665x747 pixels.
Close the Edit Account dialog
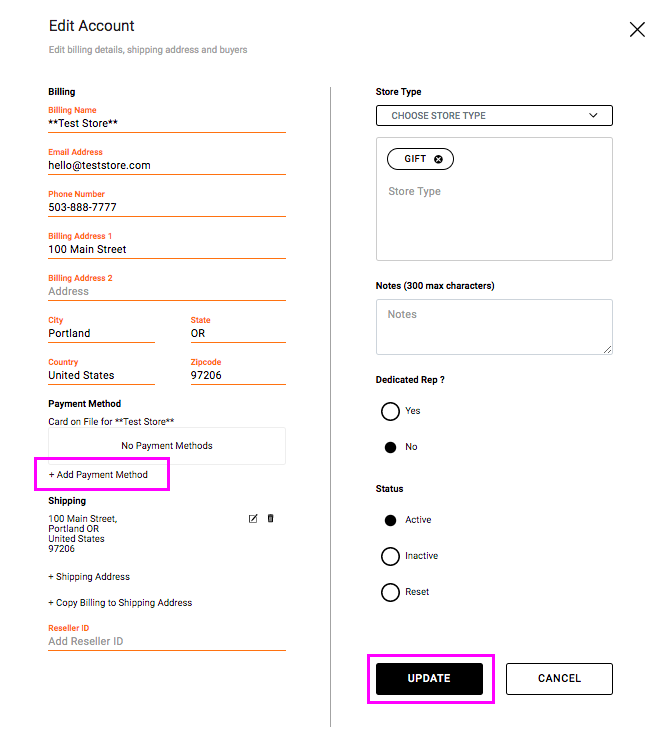coord(637,30)
